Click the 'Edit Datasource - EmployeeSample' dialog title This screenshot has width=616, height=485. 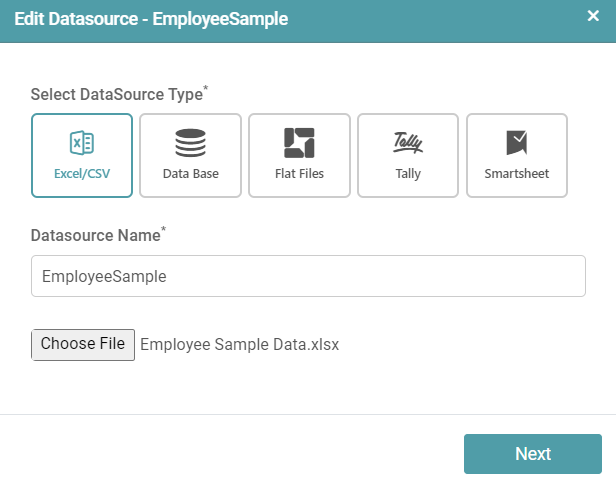(x=151, y=20)
